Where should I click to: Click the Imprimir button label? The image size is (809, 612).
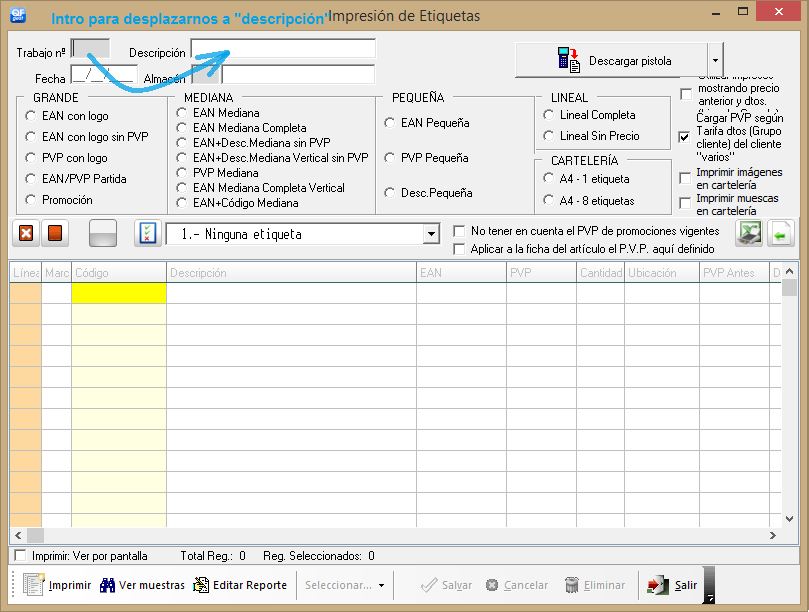click(70, 585)
